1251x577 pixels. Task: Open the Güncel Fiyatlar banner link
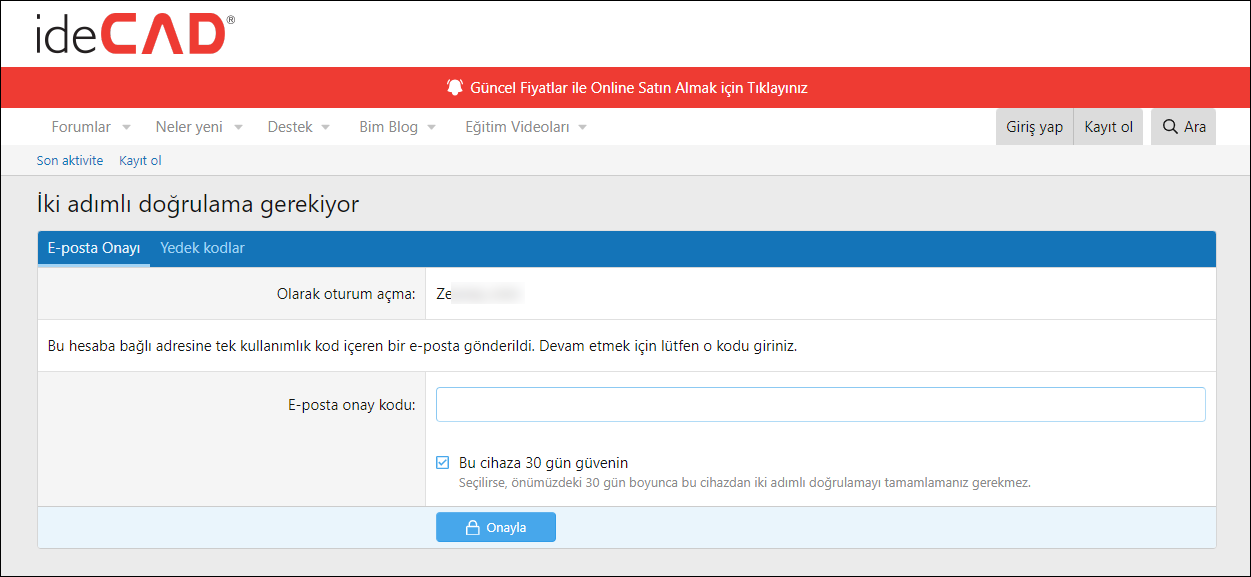[639, 88]
